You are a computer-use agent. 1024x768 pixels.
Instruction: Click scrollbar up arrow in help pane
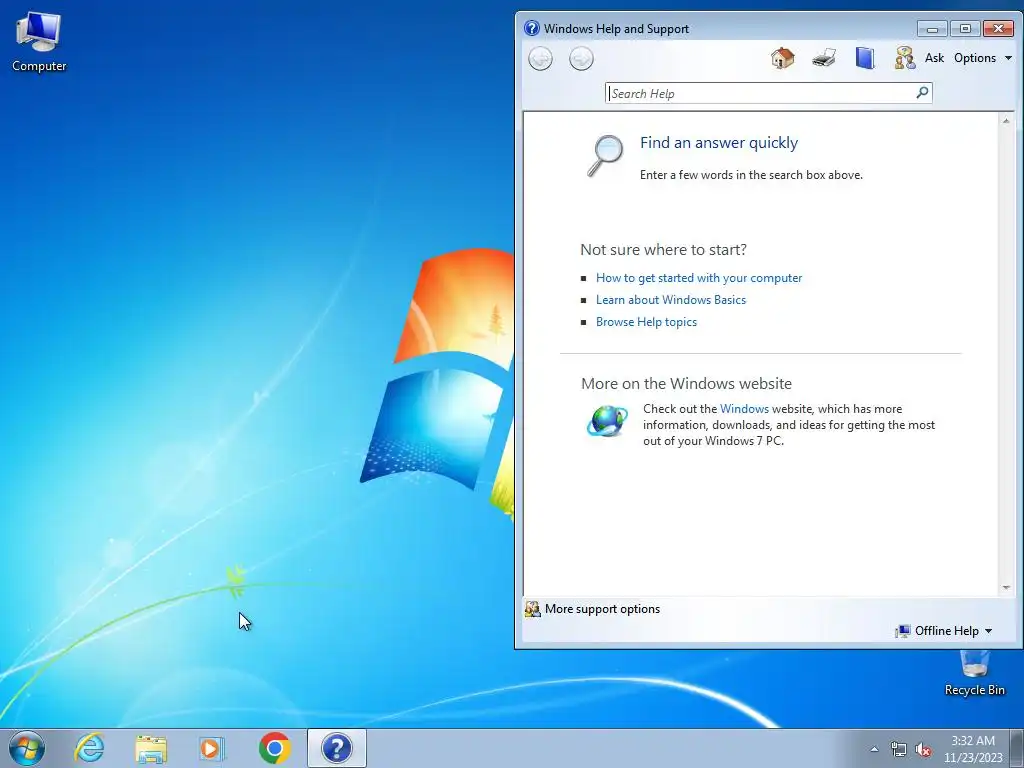[1006, 121]
